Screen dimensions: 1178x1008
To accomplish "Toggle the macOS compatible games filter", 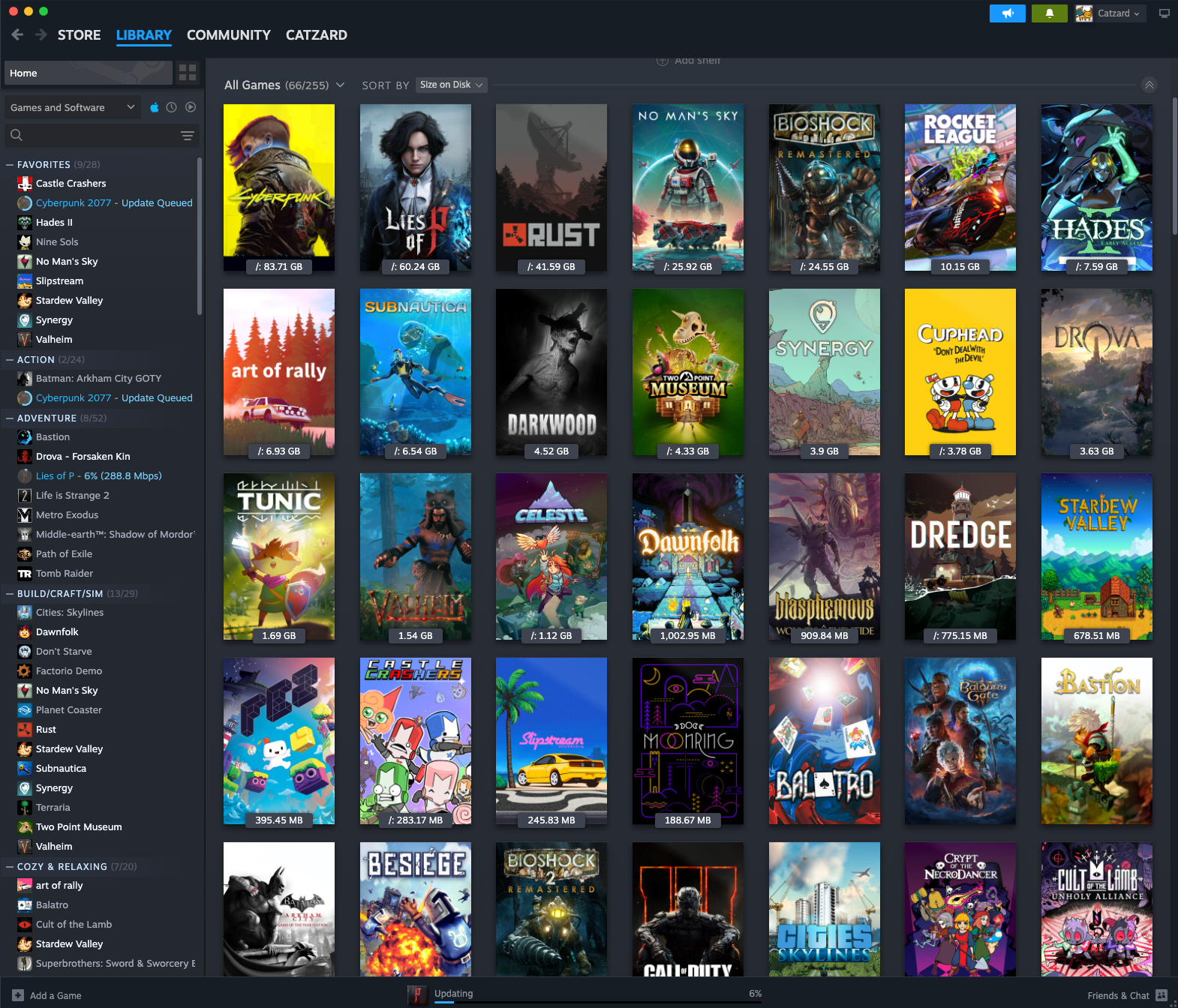I will (154, 107).
